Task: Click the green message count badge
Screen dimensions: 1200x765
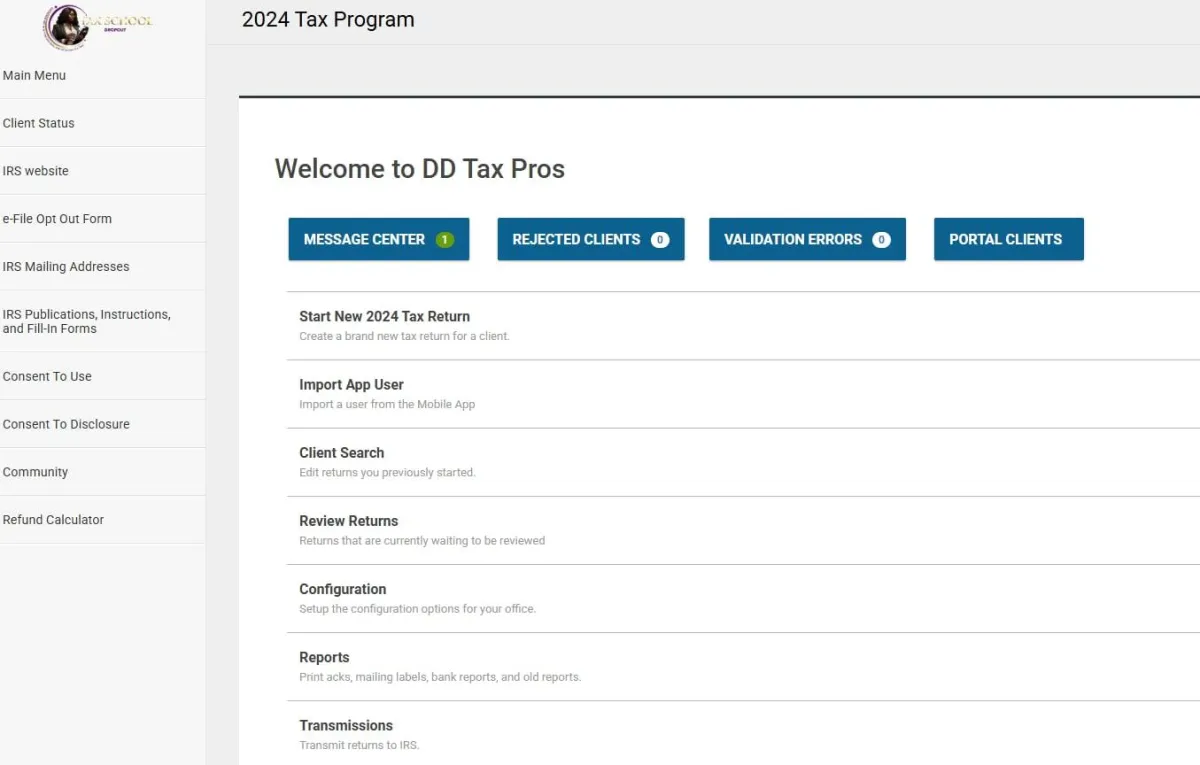Action: tap(445, 240)
